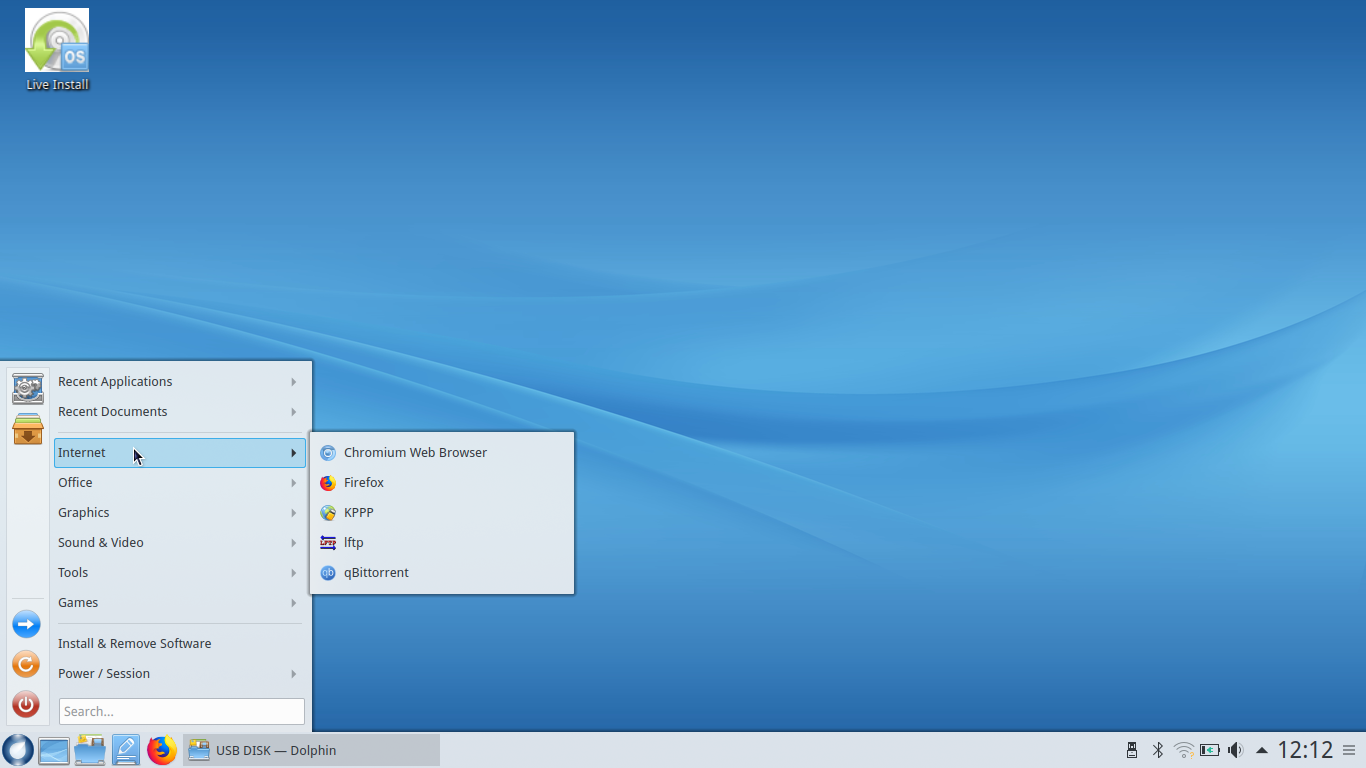1366x768 pixels.
Task: Click the 12:12 clock on the panel
Action: click(1305, 750)
